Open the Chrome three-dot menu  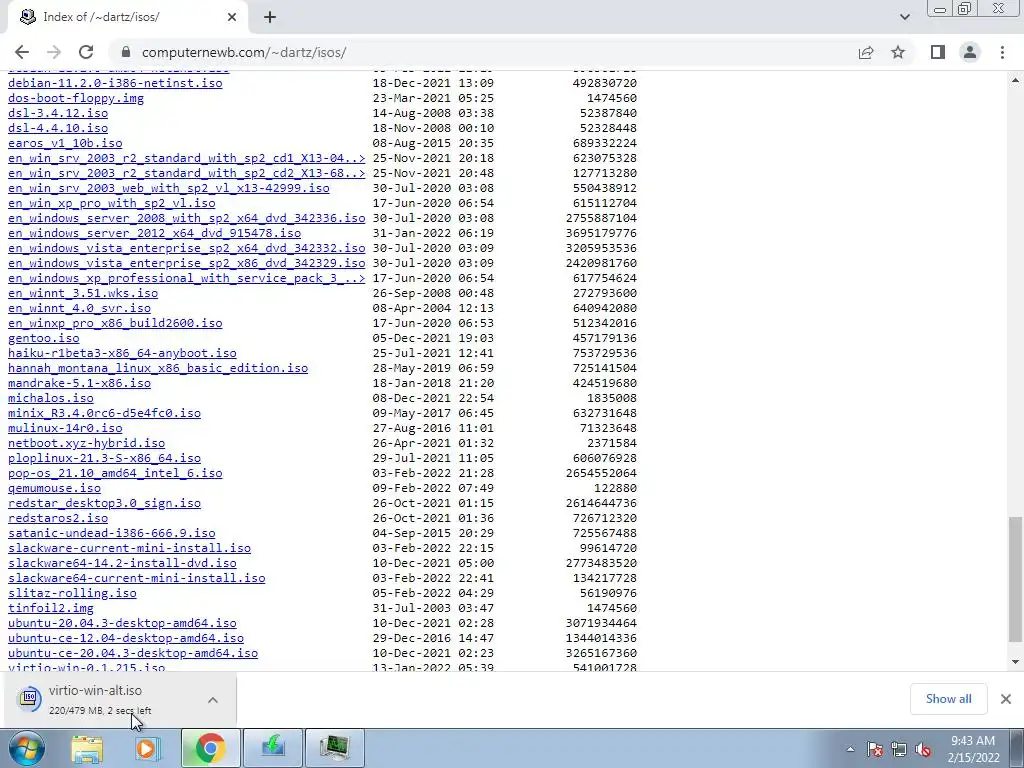(1002, 52)
